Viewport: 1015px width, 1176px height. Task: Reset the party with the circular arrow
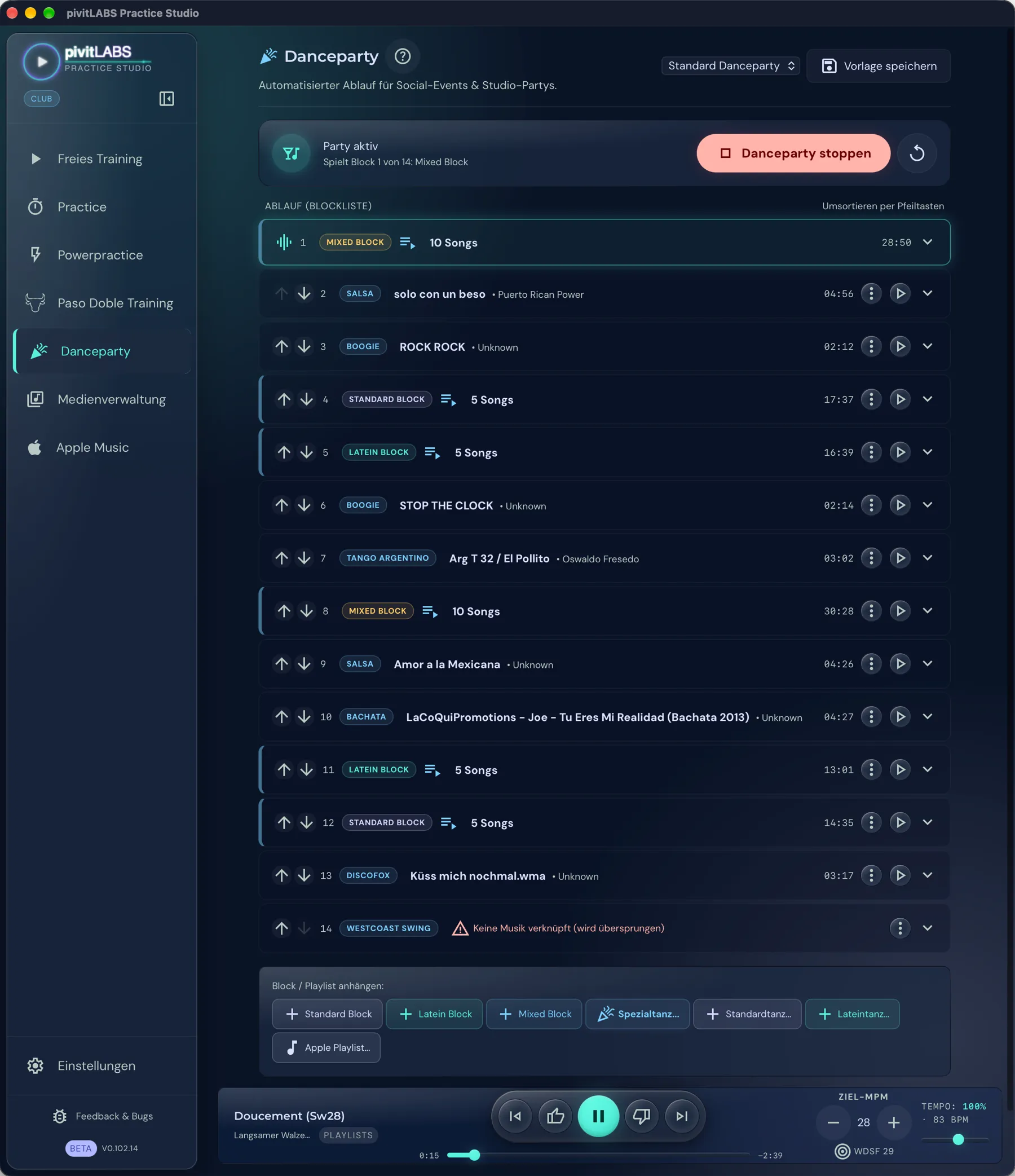click(916, 153)
